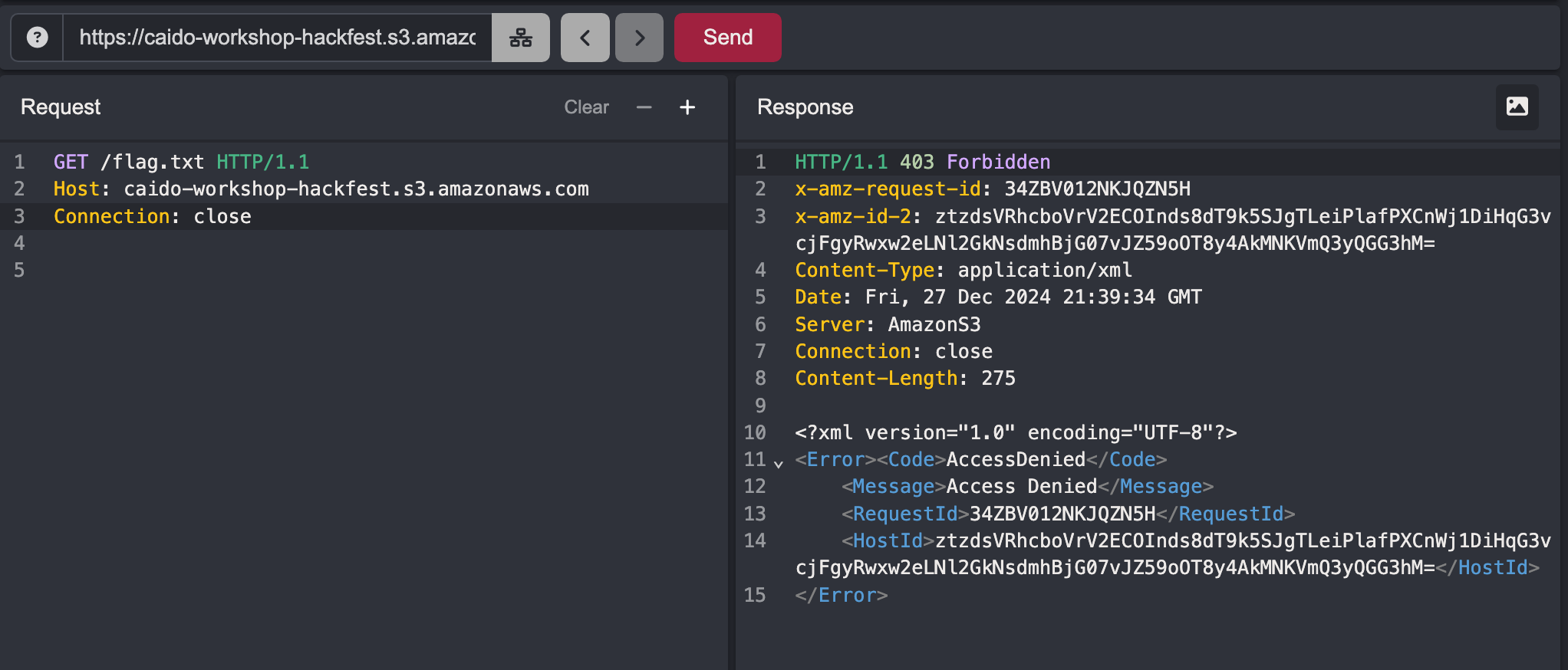Click the response Connection header value close
The image size is (1568, 670).
click(x=964, y=351)
